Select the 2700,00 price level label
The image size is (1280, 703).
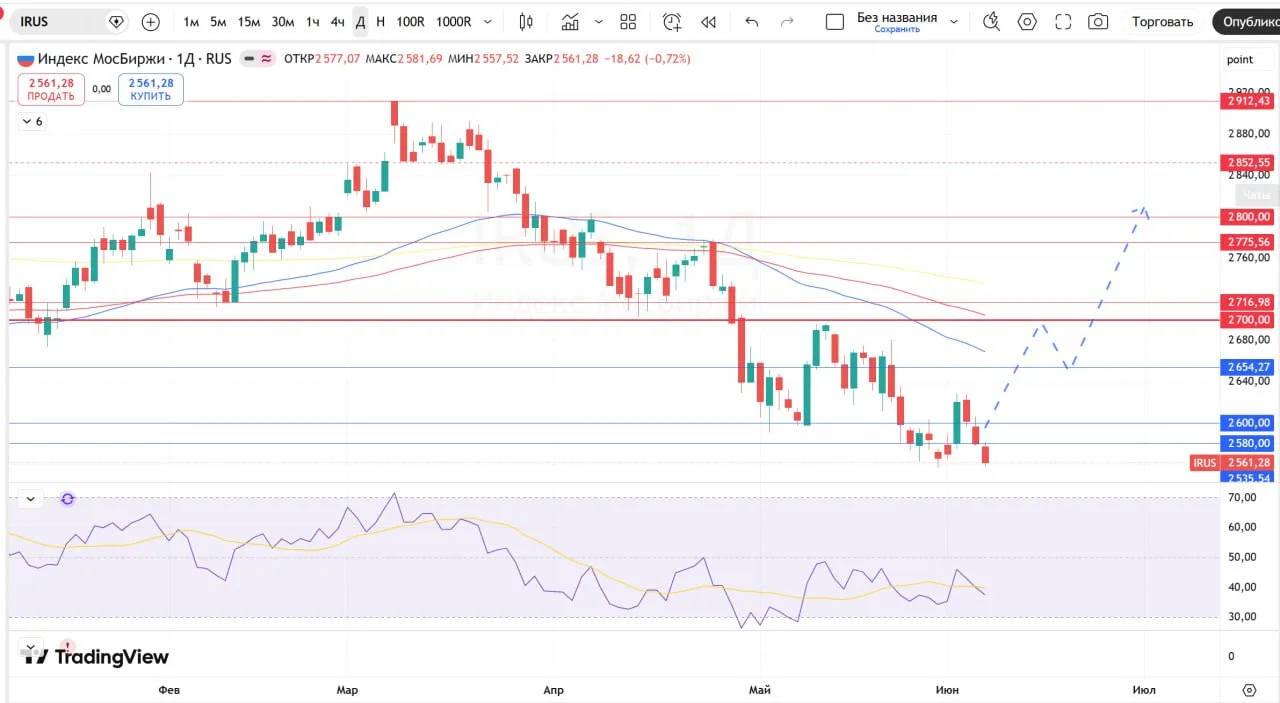(1248, 320)
